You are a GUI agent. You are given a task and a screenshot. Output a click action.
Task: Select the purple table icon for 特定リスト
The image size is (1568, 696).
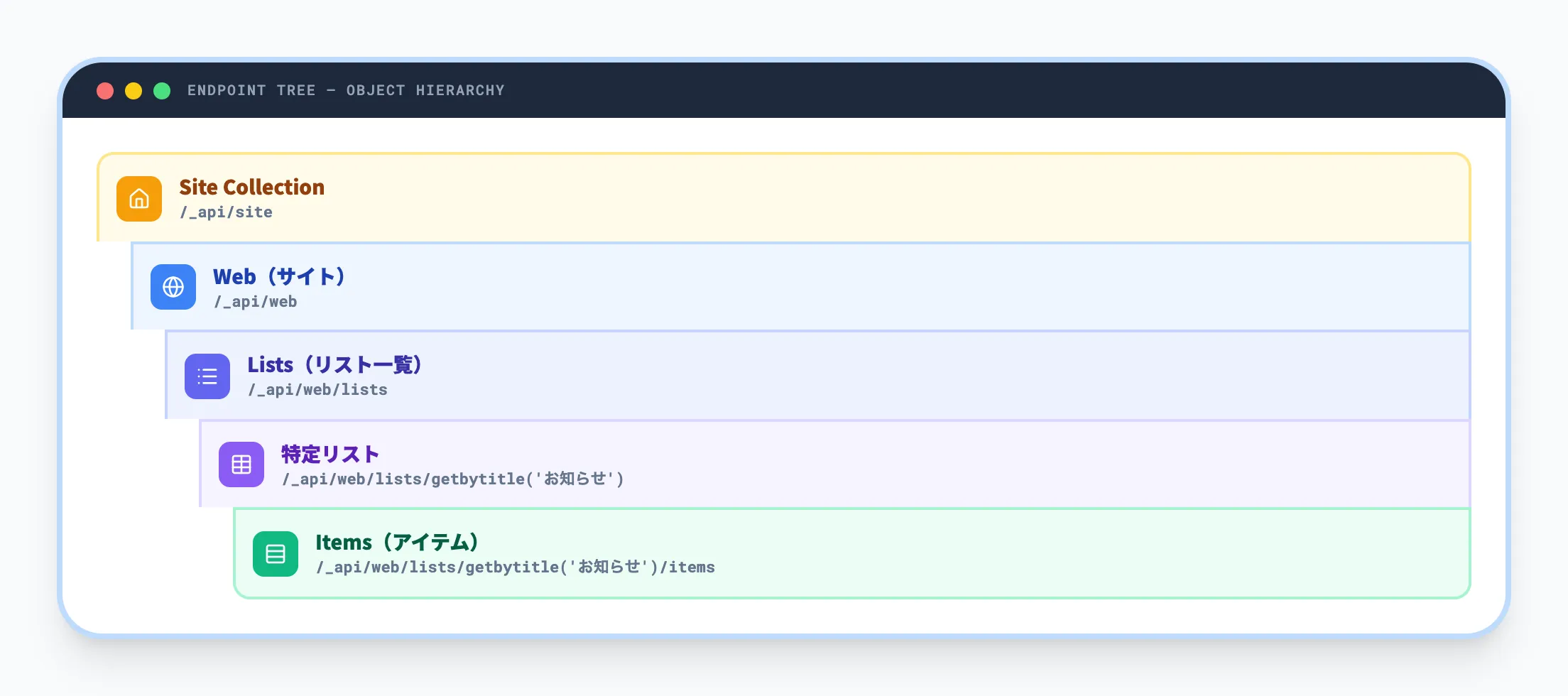coord(241,464)
